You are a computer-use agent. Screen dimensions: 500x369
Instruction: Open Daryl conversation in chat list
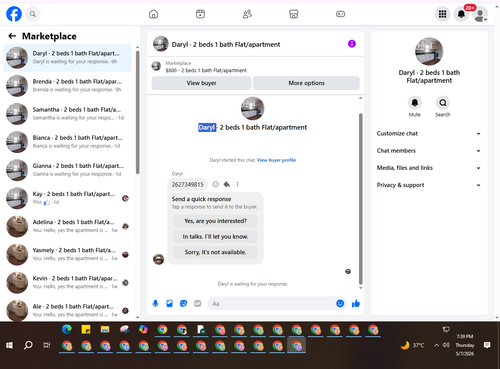[x=67, y=58]
